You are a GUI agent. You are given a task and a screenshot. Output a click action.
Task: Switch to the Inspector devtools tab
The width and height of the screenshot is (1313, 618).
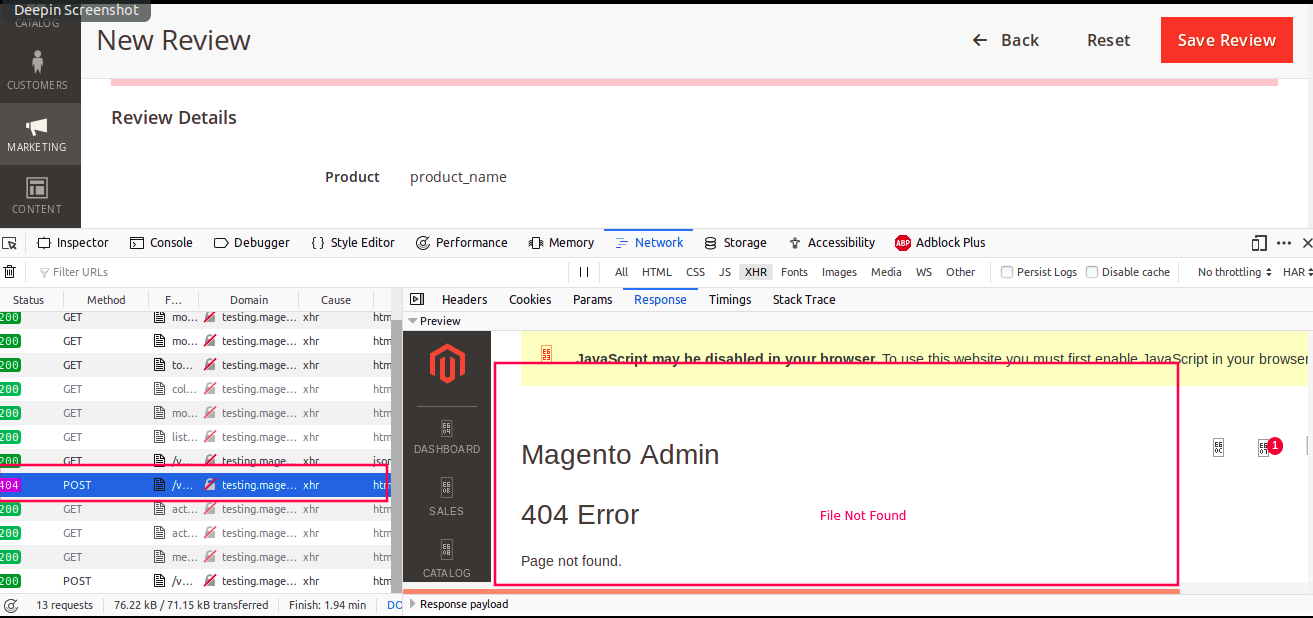[x=73, y=243]
